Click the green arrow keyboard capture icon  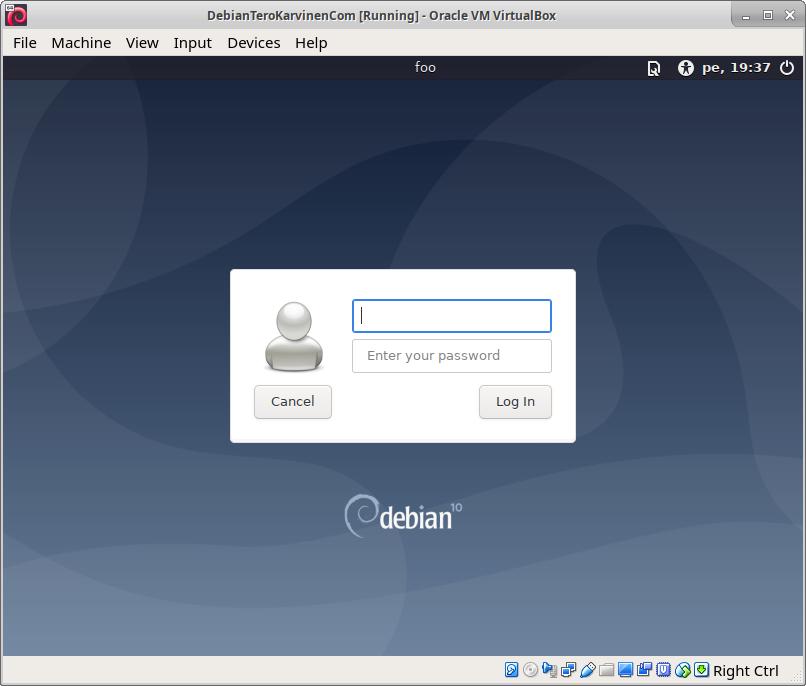(x=701, y=670)
